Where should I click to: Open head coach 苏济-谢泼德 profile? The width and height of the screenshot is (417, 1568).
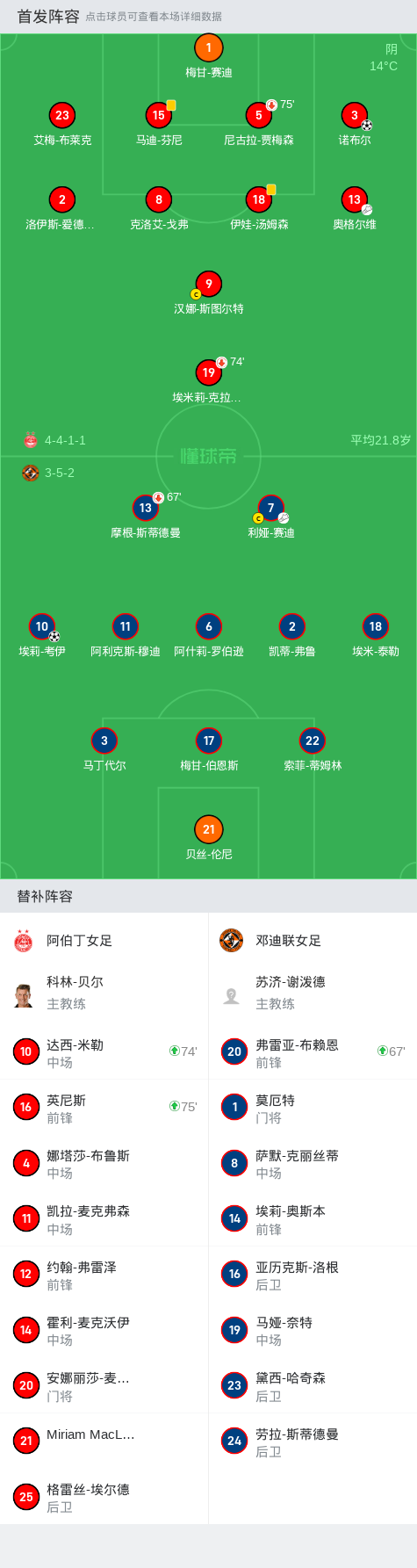313,993
